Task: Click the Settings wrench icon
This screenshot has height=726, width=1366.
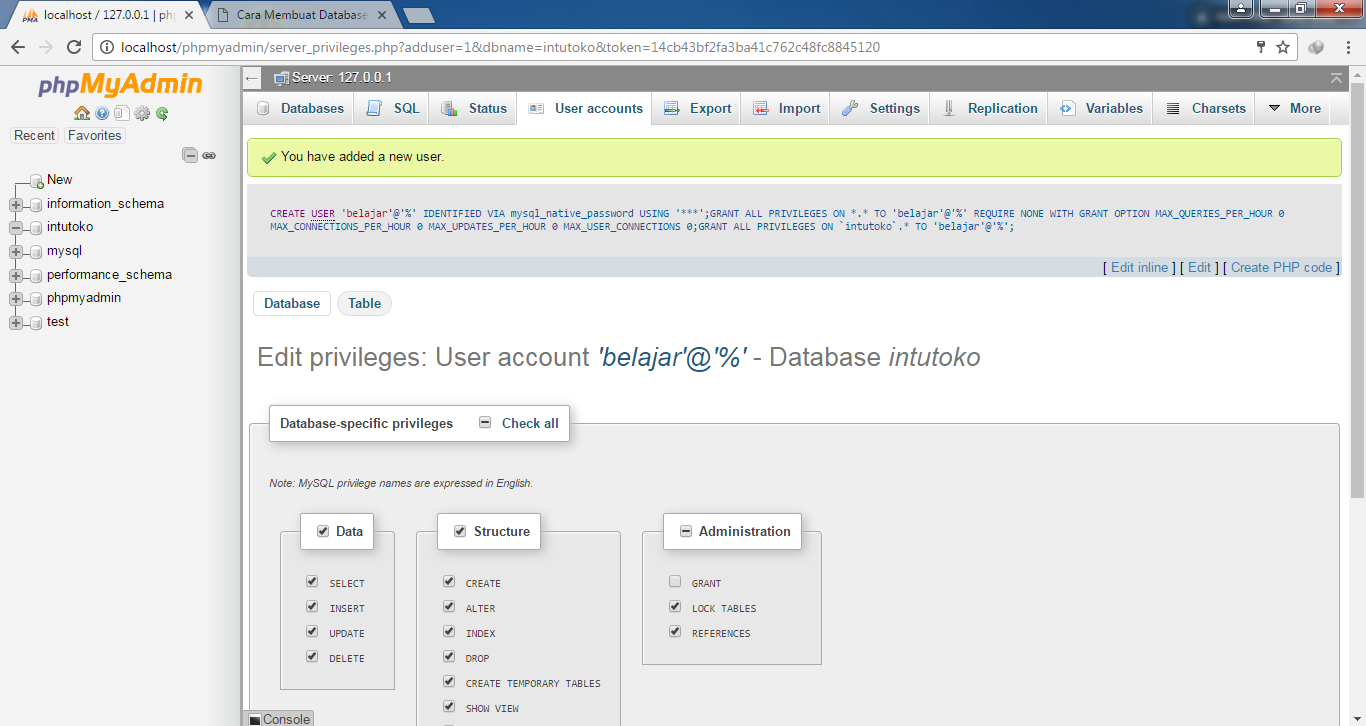Action: click(x=851, y=109)
